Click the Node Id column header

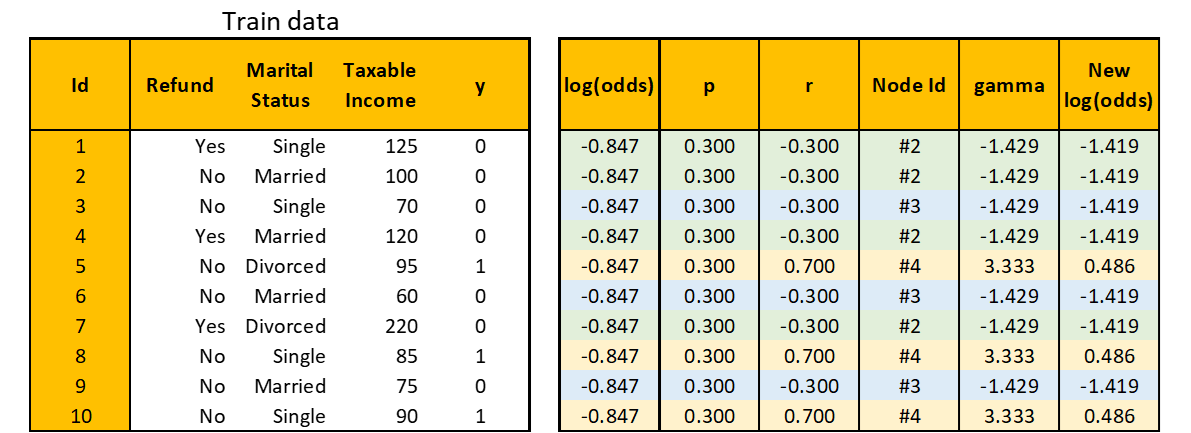(x=908, y=85)
